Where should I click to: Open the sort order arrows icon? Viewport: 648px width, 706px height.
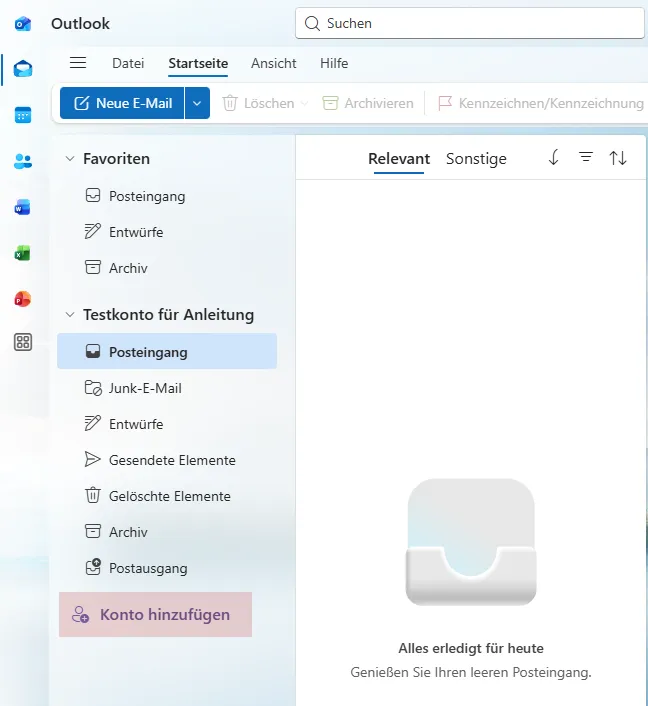(x=618, y=158)
